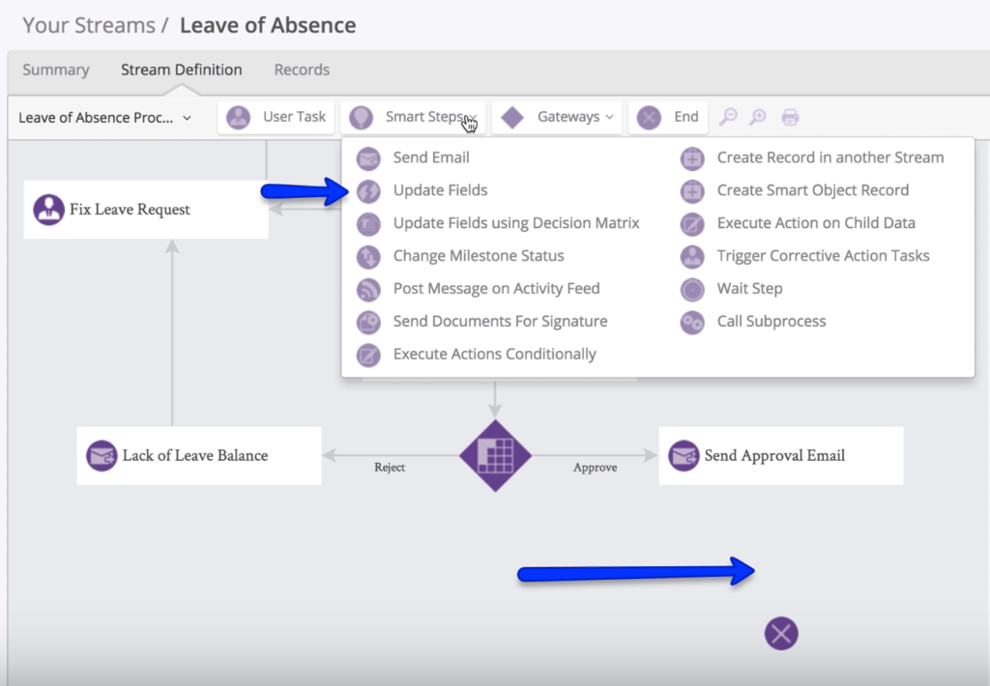
Task: Print the stream definition
Action: tap(790, 117)
